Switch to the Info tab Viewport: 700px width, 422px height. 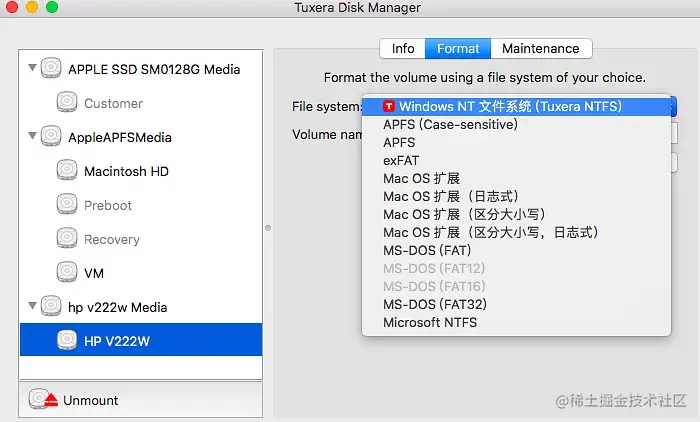point(403,48)
